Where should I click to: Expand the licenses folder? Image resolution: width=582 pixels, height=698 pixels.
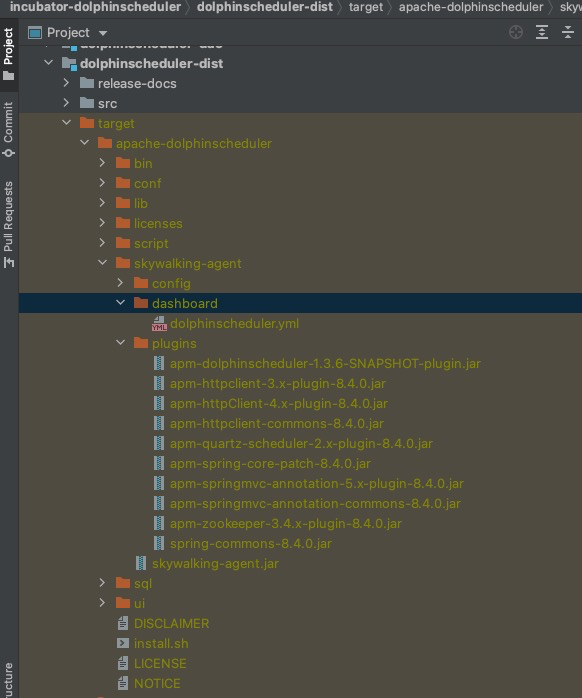click(102, 223)
